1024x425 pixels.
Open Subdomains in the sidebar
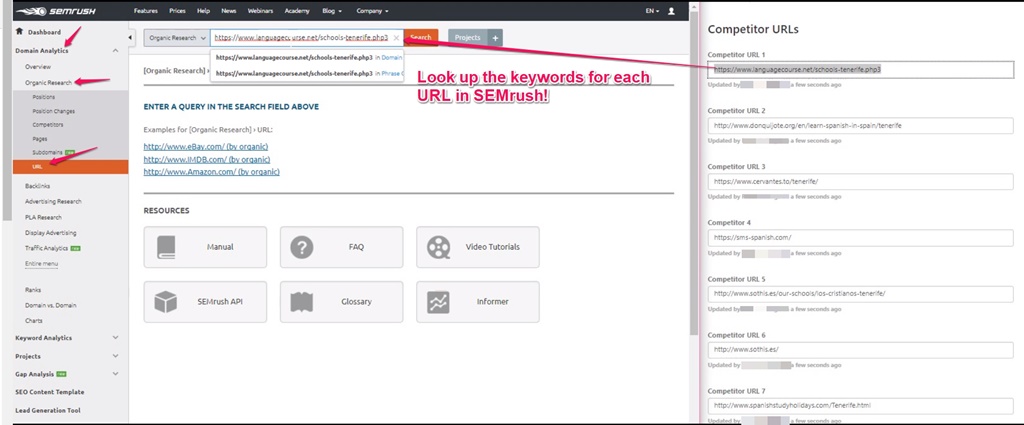[48, 153]
